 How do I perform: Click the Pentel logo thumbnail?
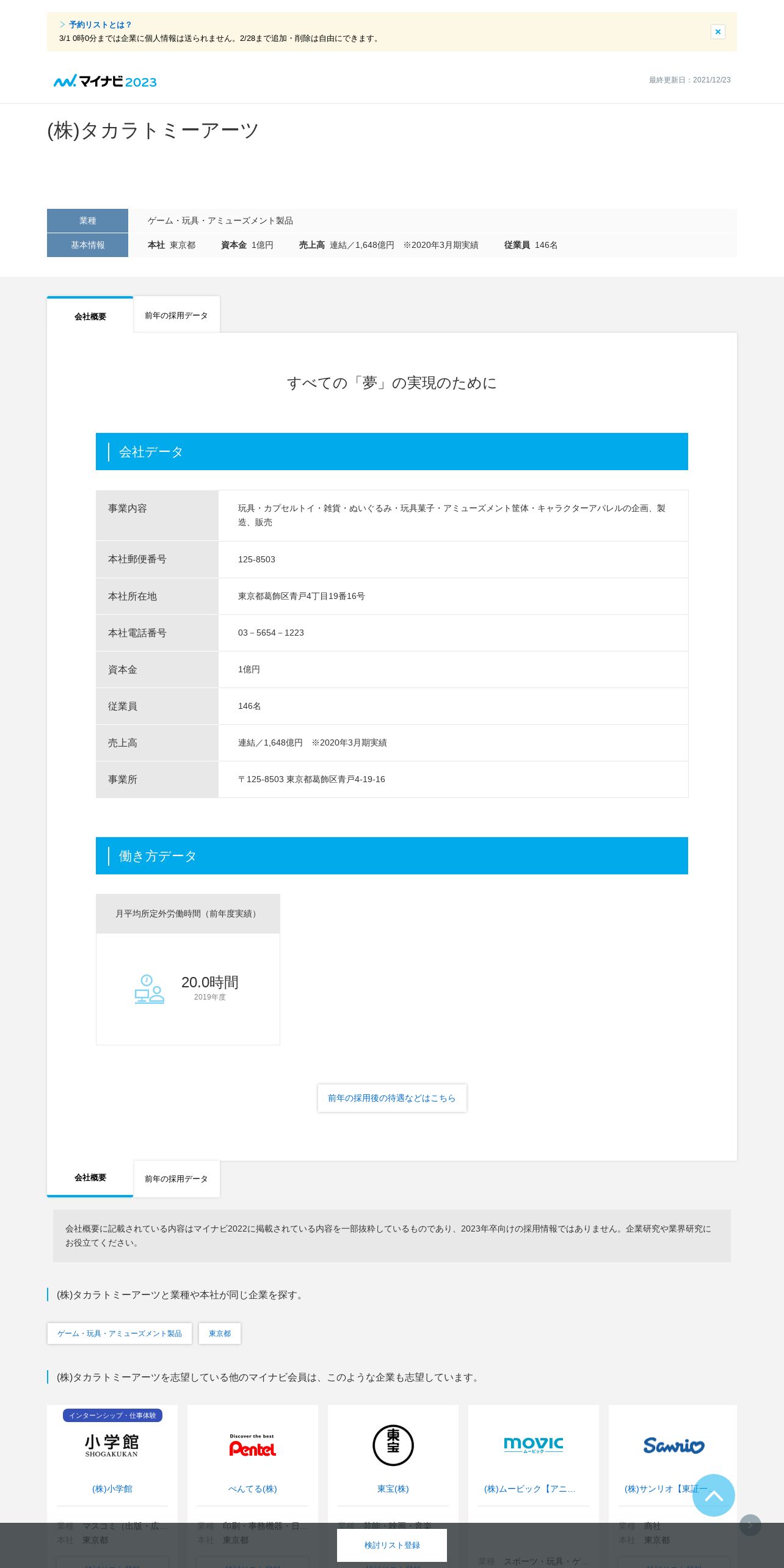252,1446
